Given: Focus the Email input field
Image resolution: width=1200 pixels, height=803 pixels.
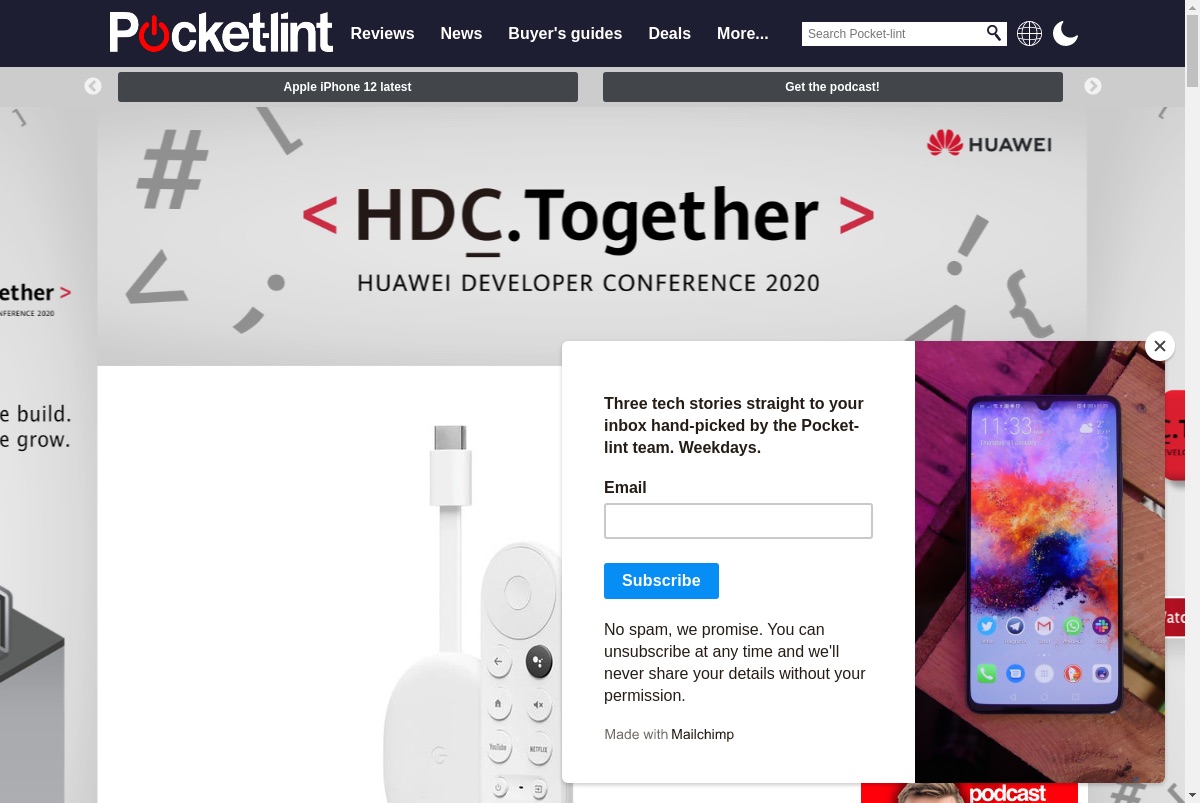Looking at the screenshot, I should coord(738,521).
